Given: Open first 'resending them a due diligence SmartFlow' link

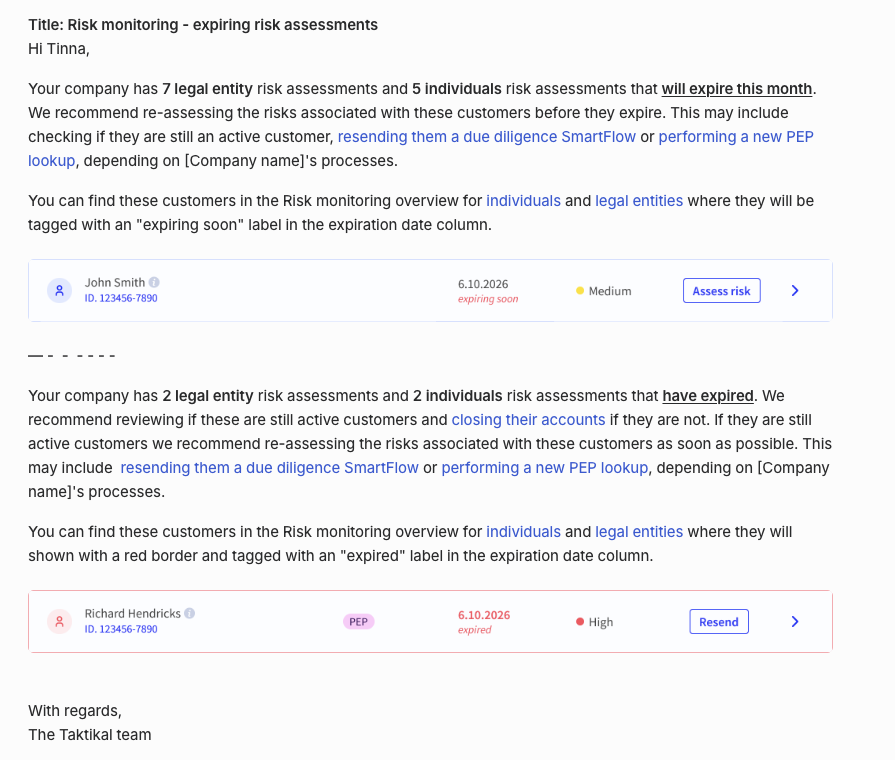Looking at the screenshot, I should [487, 137].
